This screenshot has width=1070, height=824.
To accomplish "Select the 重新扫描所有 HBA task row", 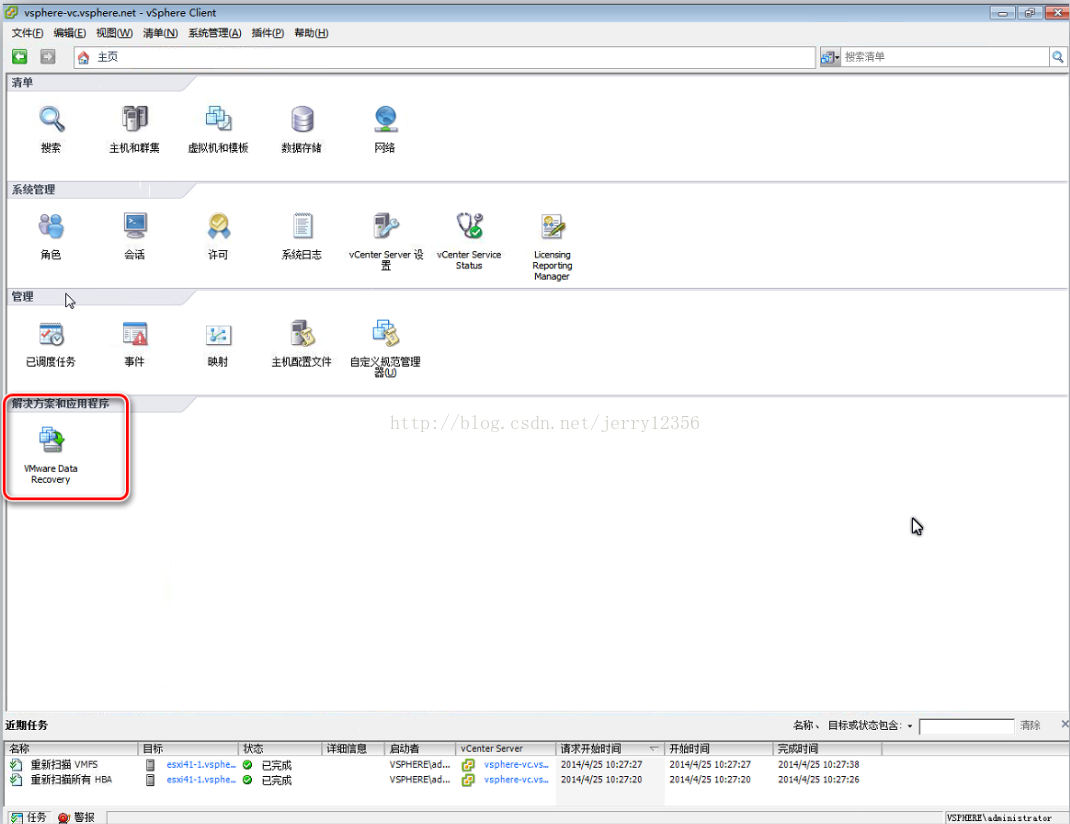I will 535,780.
